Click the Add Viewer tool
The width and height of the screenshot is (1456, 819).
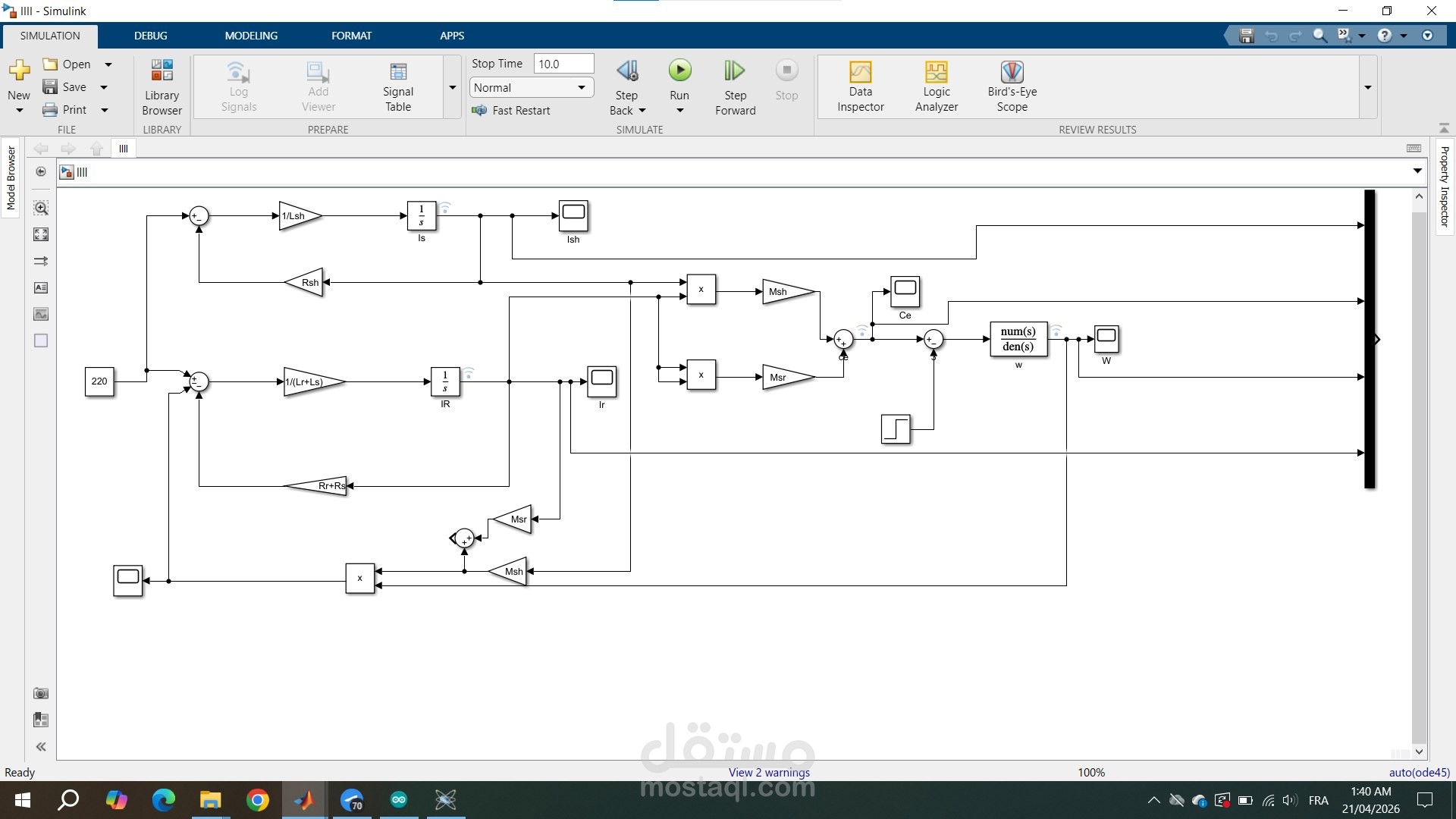pyautogui.click(x=318, y=86)
